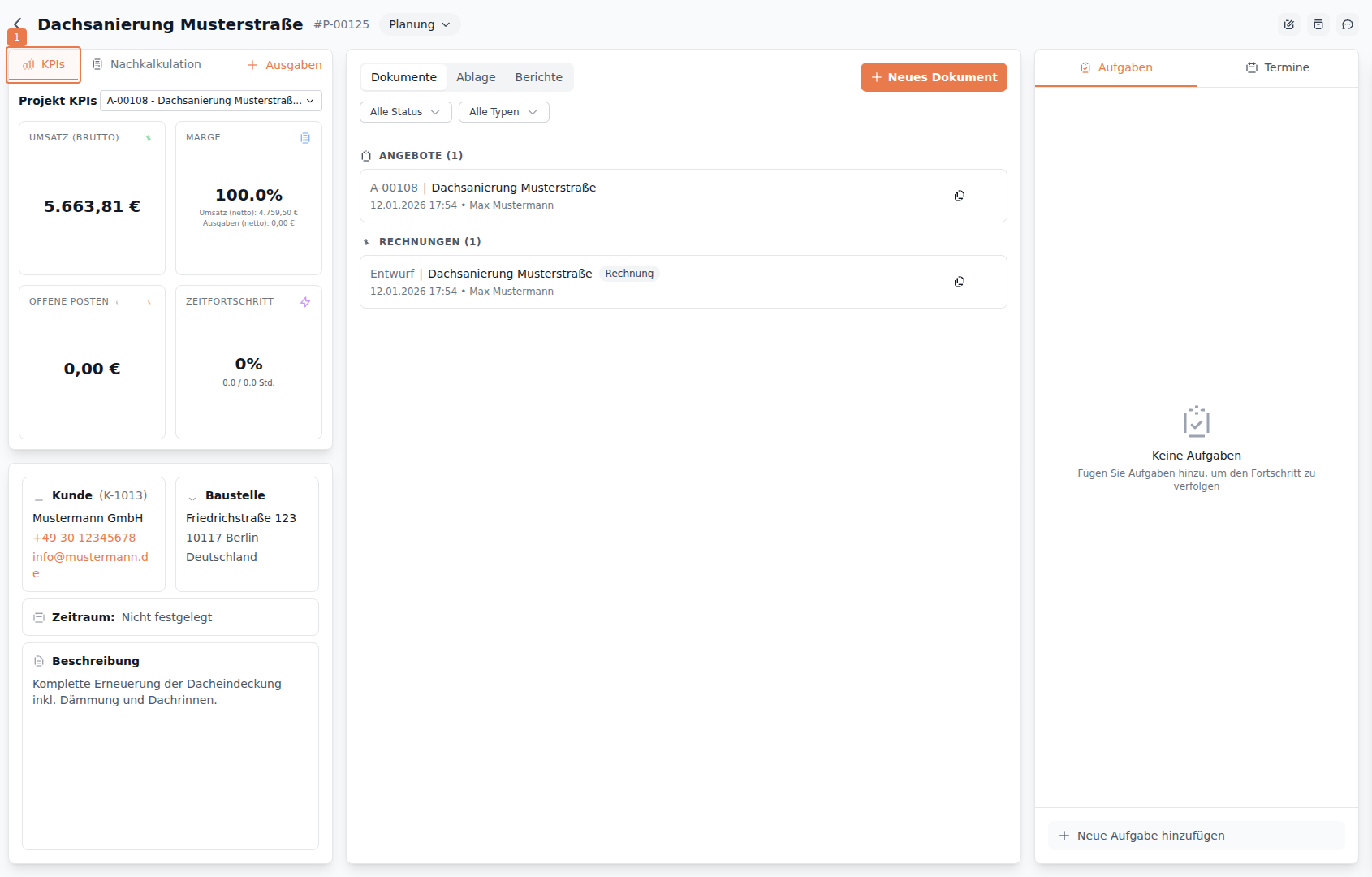Open the Projekt KPIs document selector
The width and height of the screenshot is (1372, 877).
click(209, 100)
